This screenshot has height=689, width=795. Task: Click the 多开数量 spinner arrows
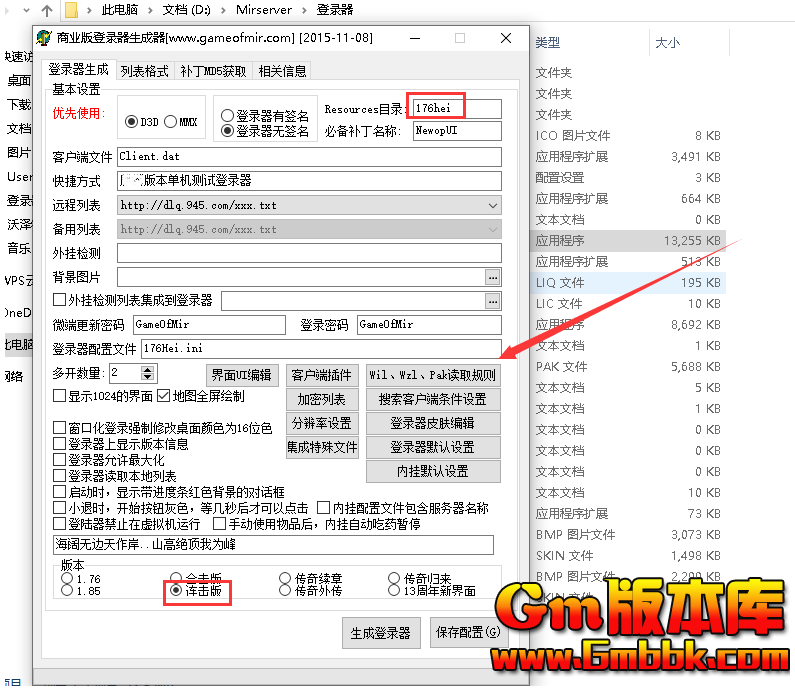click(148, 373)
